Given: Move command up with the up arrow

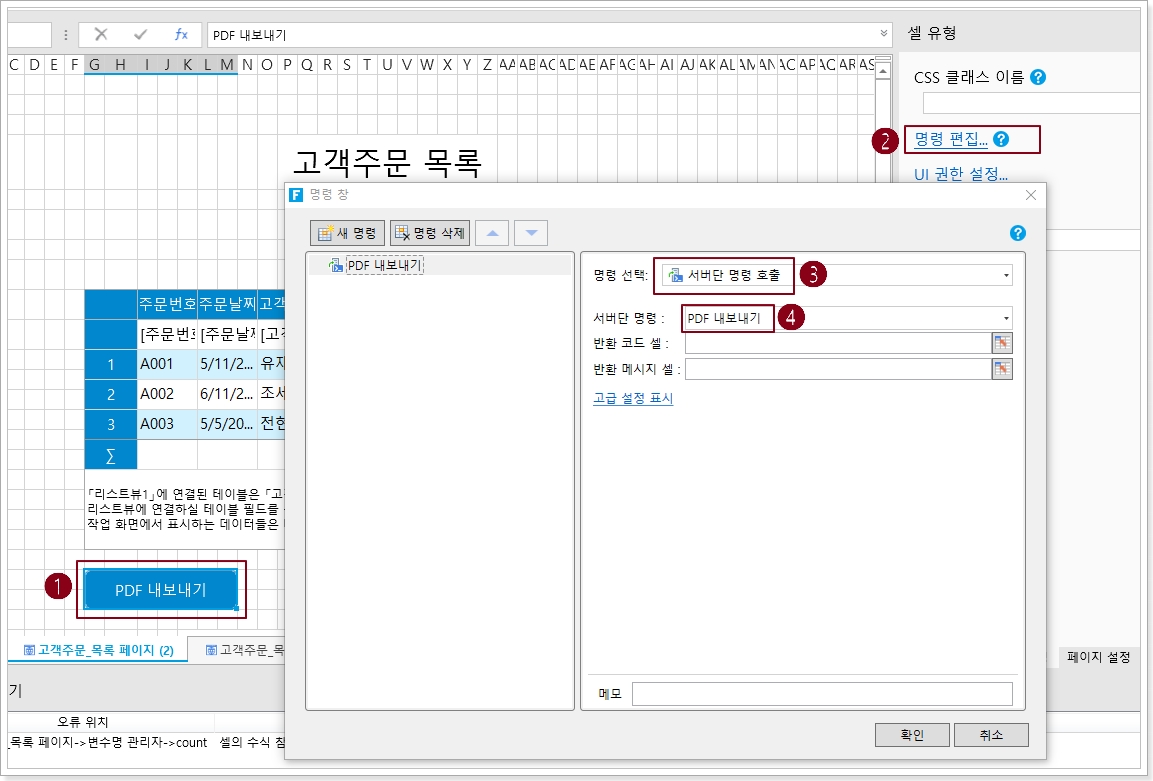Looking at the screenshot, I should pyautogui.click(x=492, y=233).
